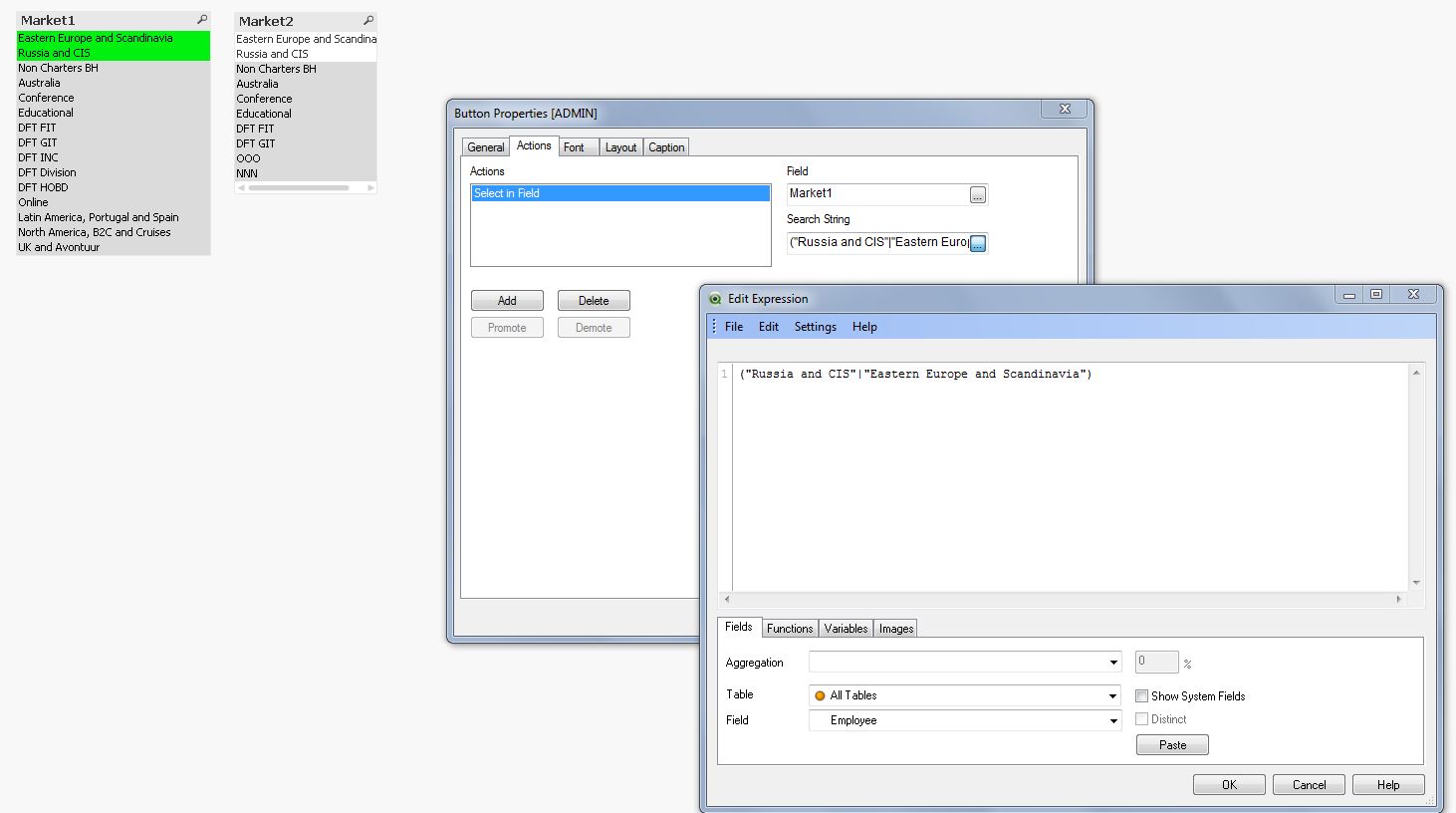Image resolution: width=1456 pixels, height=813 pixels.
Task: Select Australia in Market1 list
Action: tap(114, 83)
